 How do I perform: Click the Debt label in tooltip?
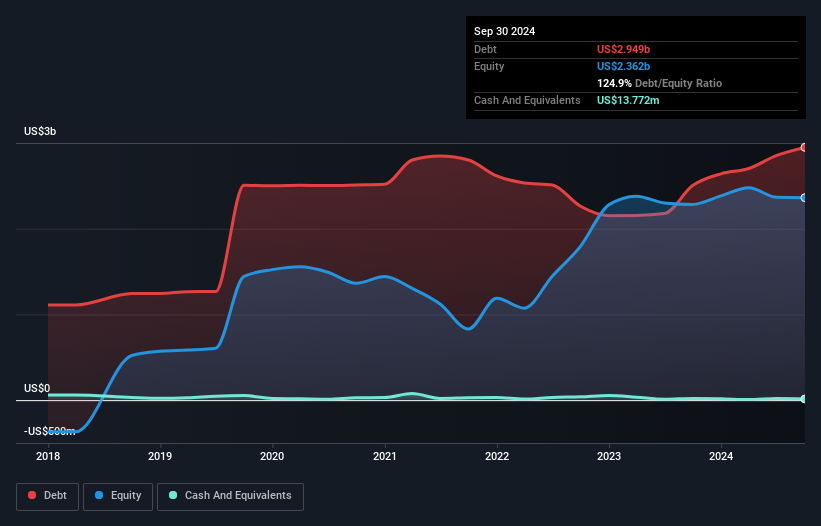point(485,49)
